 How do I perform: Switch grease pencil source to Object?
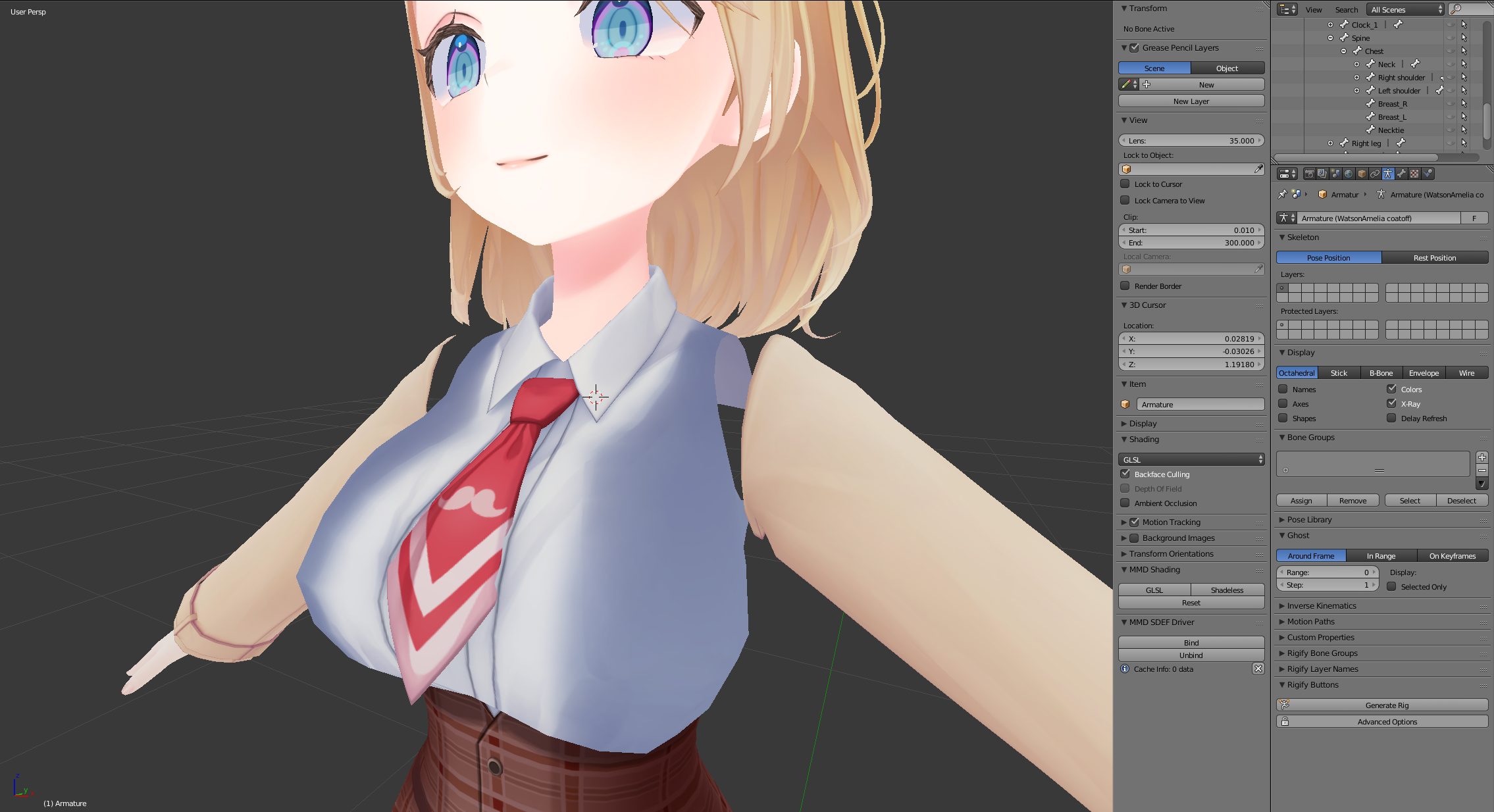click(1227, 68)
